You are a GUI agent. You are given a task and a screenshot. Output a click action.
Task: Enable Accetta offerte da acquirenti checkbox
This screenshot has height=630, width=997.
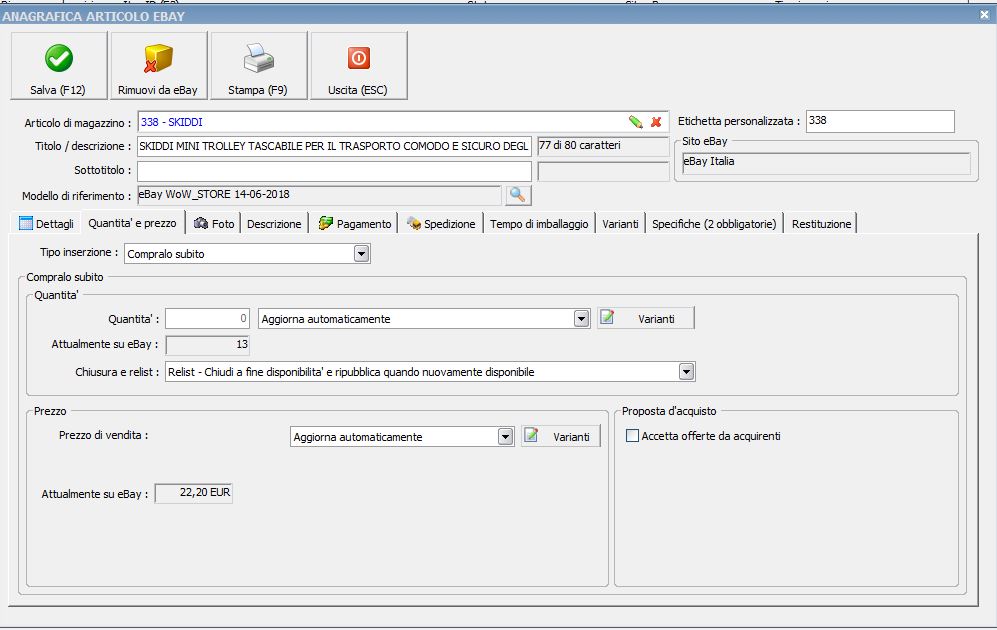pyautogui.click(x=632, y=436)
